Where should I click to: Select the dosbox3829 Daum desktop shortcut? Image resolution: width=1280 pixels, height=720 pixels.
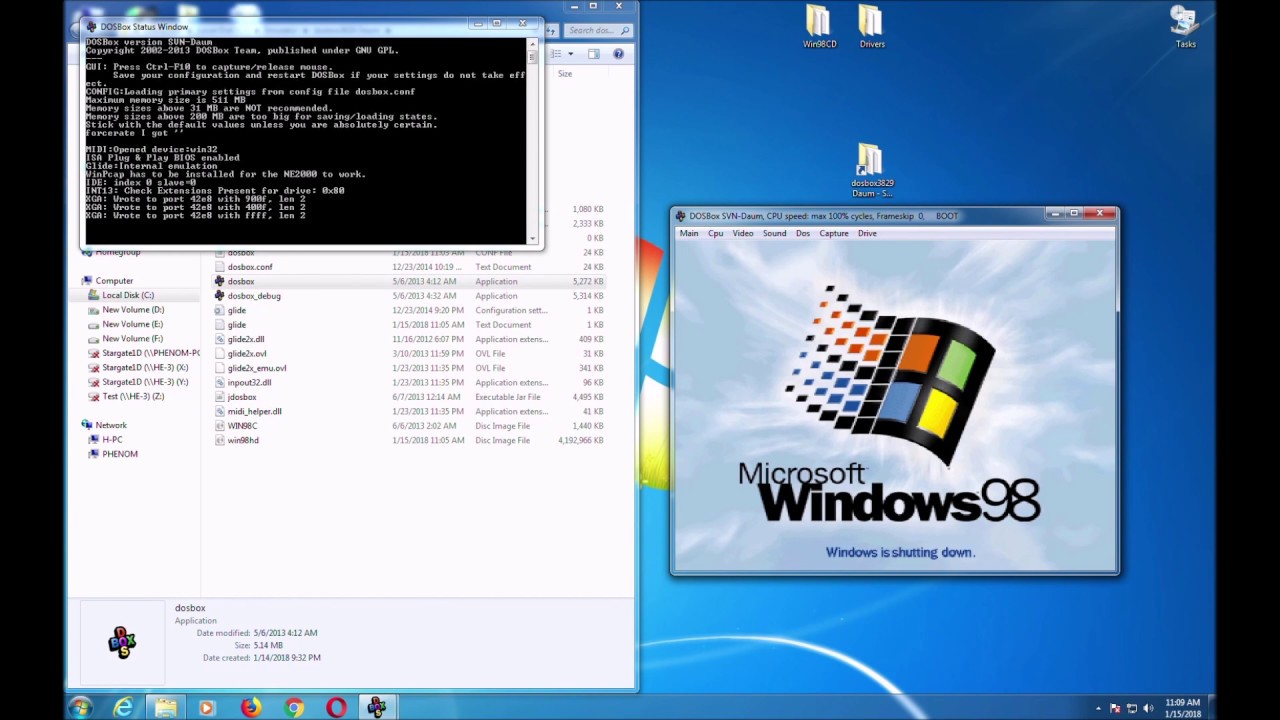[x=872, y=170]
